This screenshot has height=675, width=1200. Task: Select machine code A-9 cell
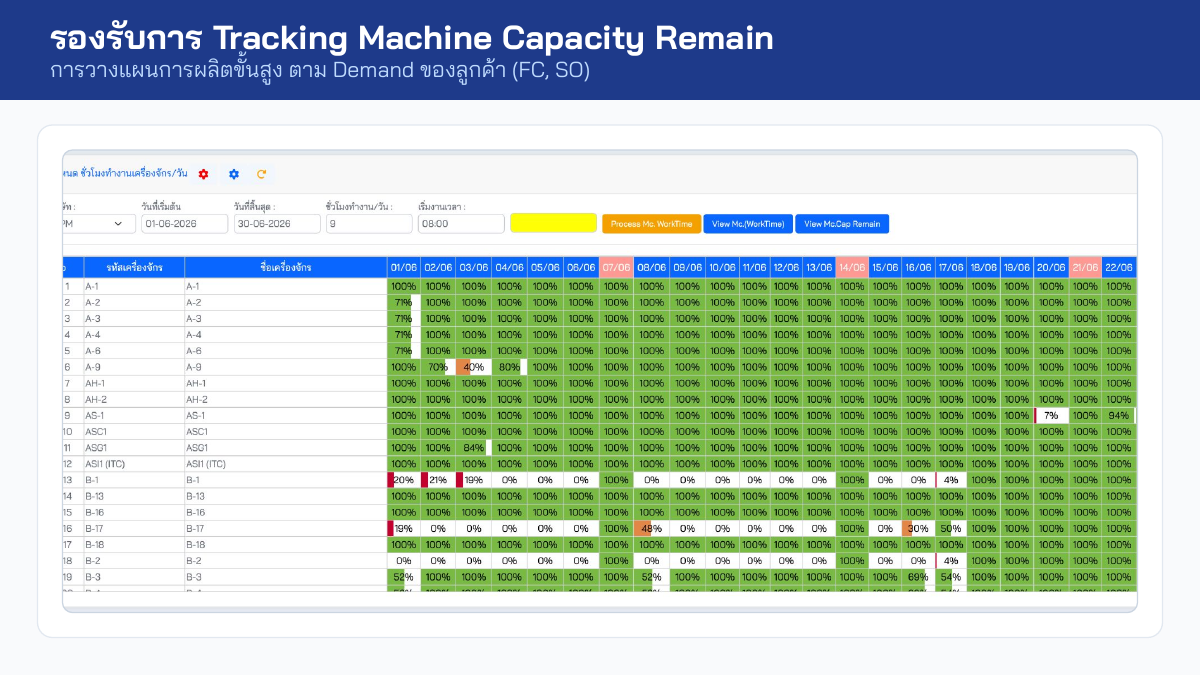pos(132,367)
